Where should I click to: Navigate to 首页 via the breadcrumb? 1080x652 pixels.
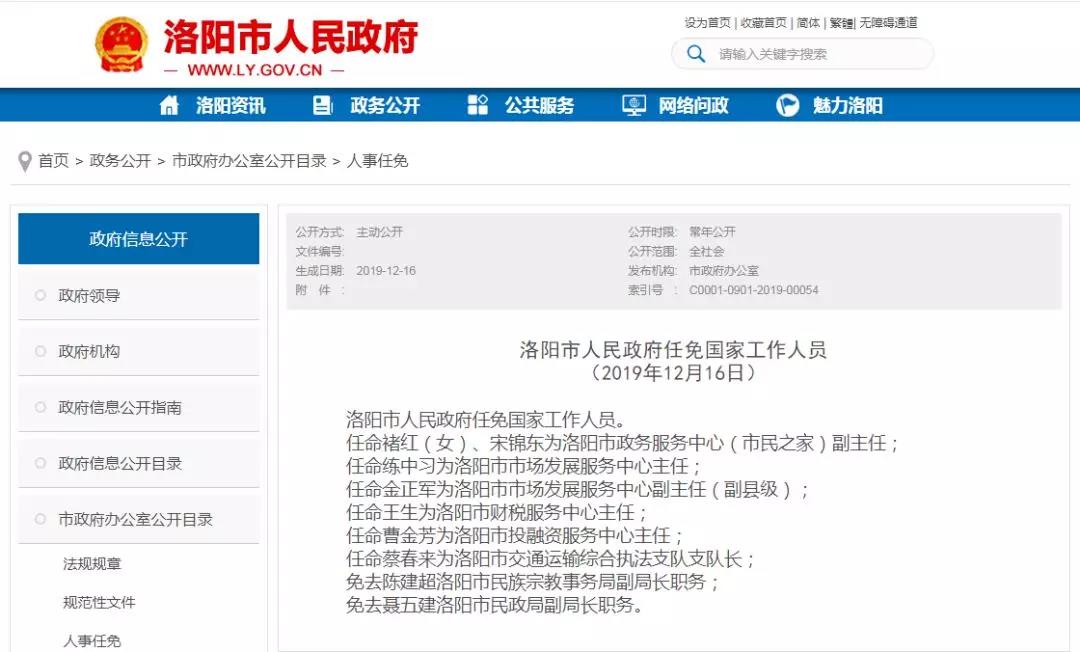(x=52, y=160)
